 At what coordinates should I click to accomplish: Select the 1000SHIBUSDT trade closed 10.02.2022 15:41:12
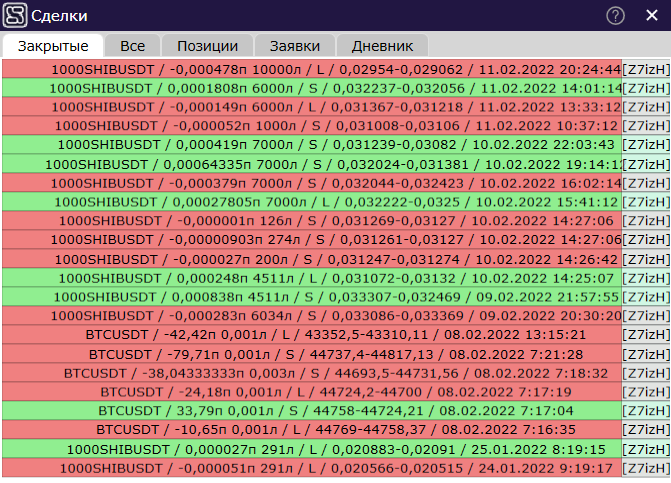pyautogui.click(x=312, y=201)
